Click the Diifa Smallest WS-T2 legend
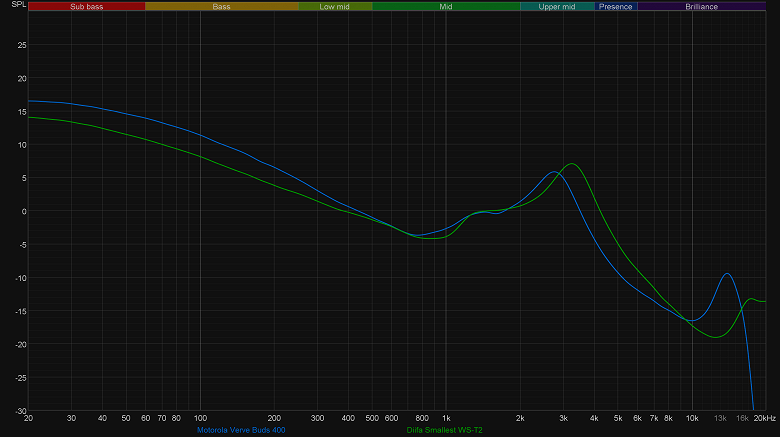 point(444,430)
